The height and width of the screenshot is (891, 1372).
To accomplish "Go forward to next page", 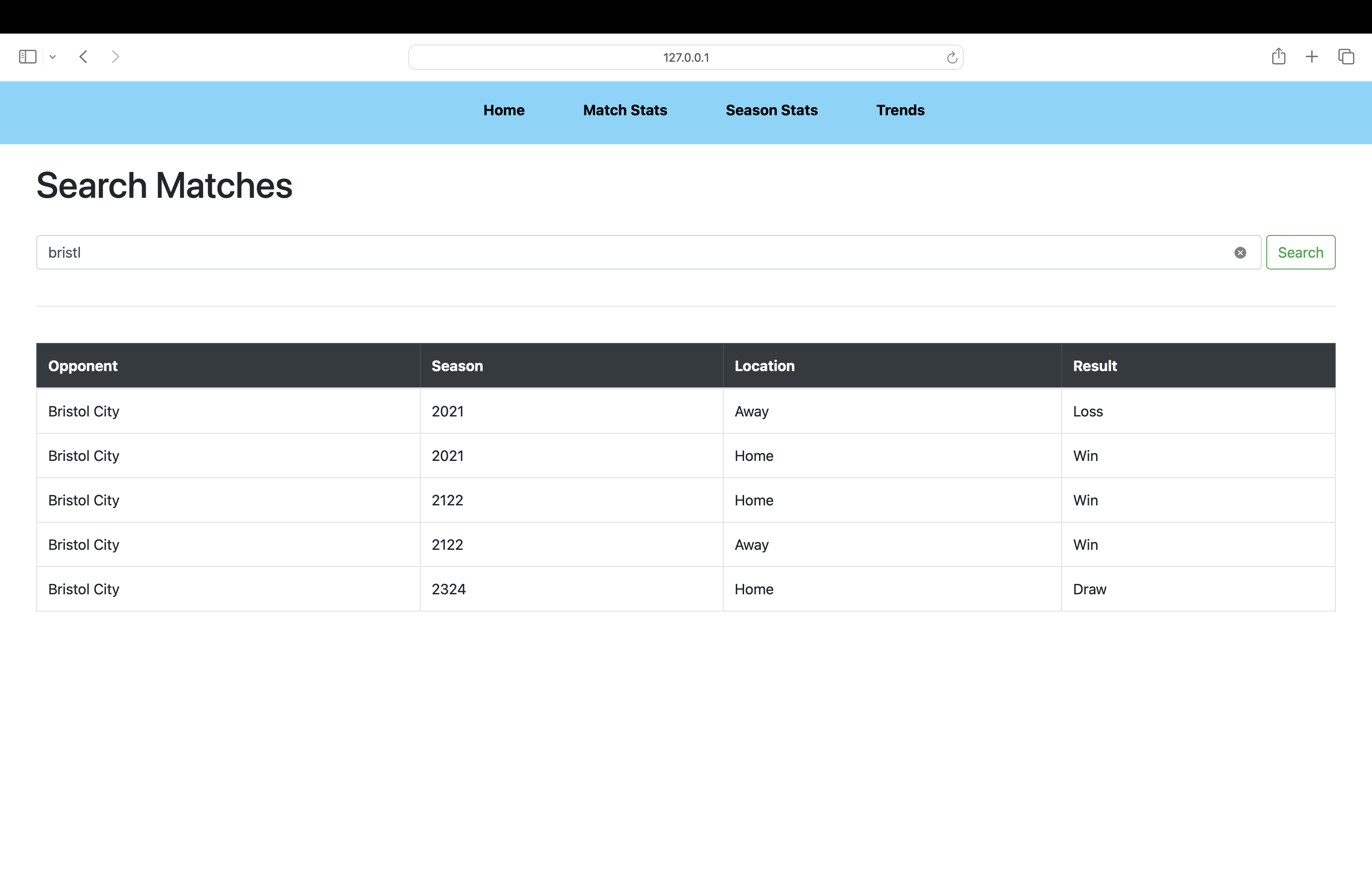I will (115, 56).
